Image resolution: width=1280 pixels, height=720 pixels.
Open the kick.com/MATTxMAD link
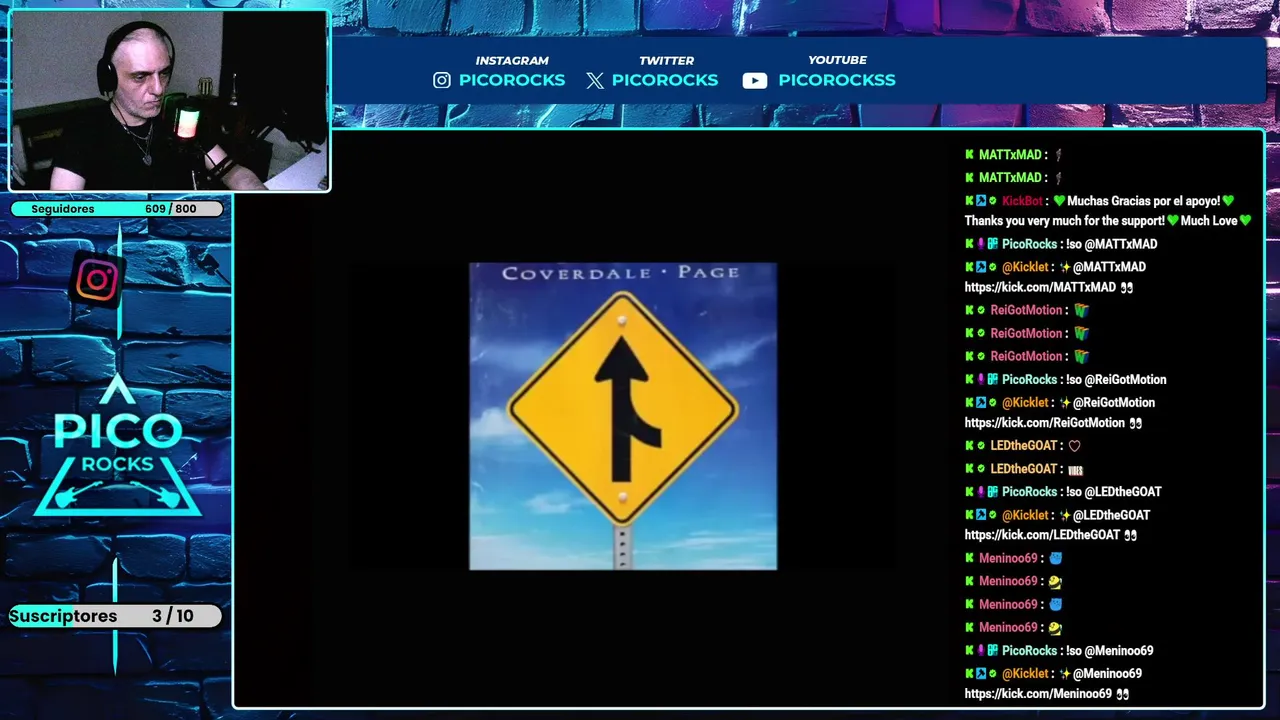point(1040,287)
